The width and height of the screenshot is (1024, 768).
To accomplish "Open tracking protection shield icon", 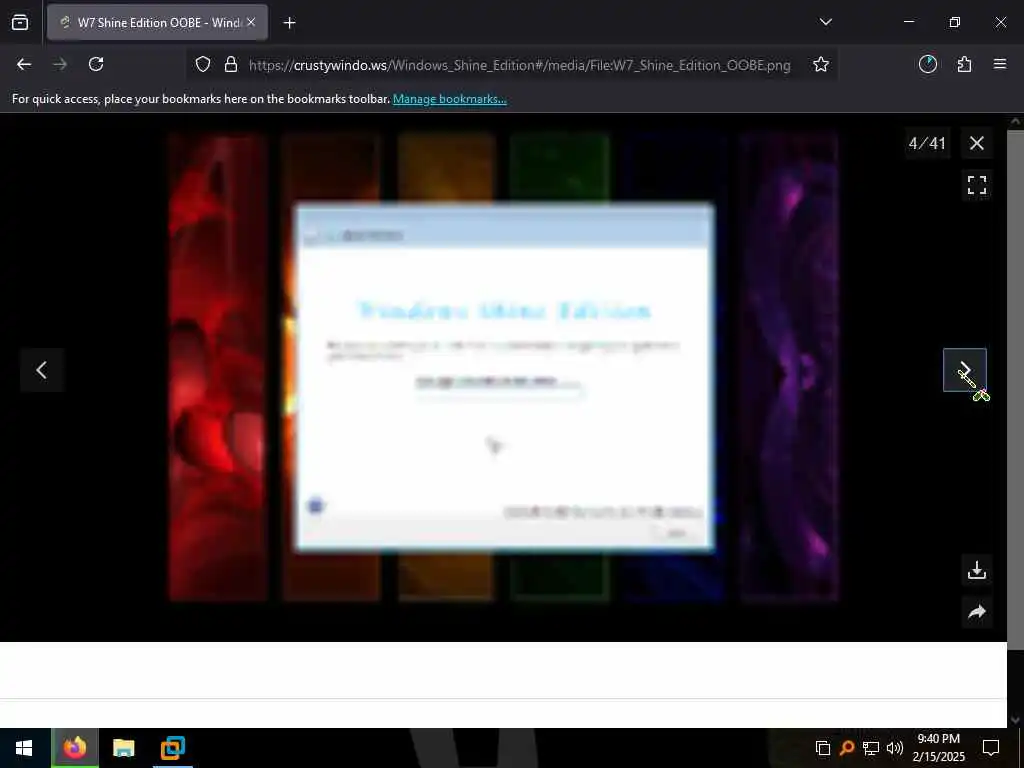I will point(203,65).
